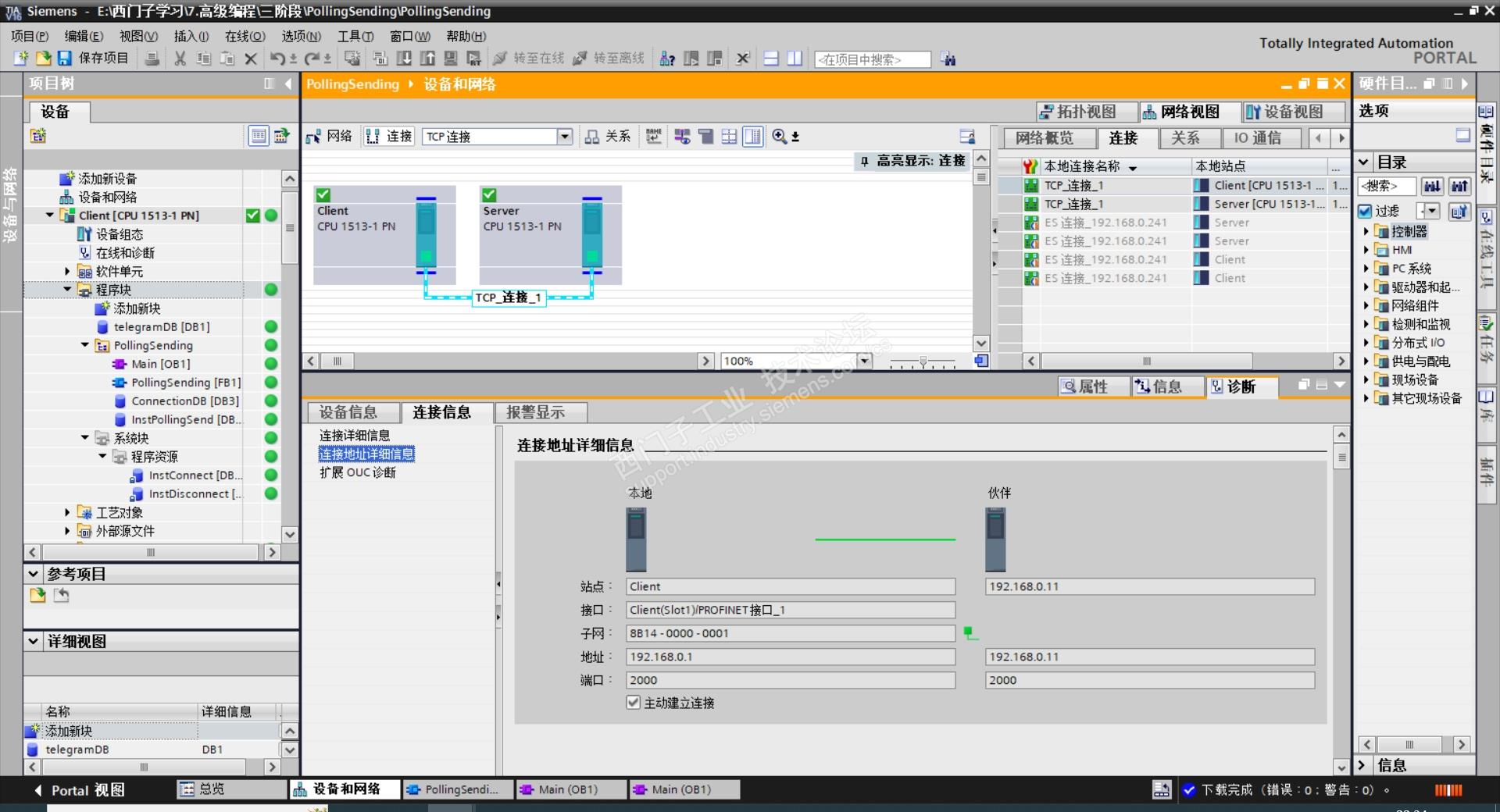The width and height of the screenshot is (1500, 812).
Task: Switch to Portal 视图
Action: [79, 790]
